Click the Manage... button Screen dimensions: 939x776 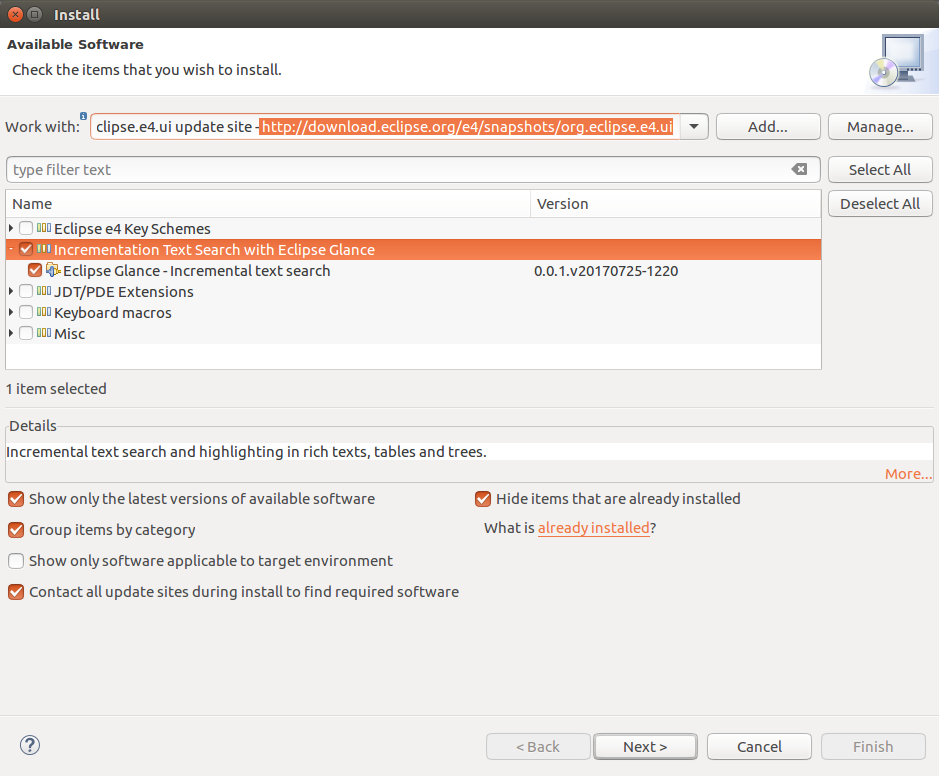pos(880,126)
